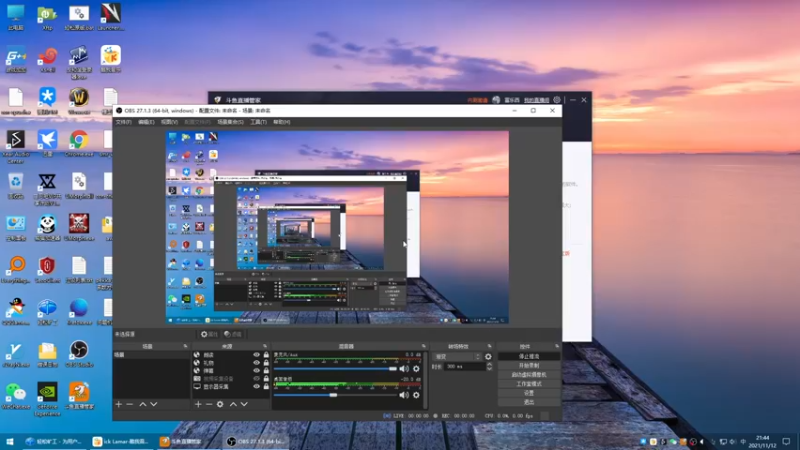Pop out the Scenes dock panel icon

coord(185,346)
